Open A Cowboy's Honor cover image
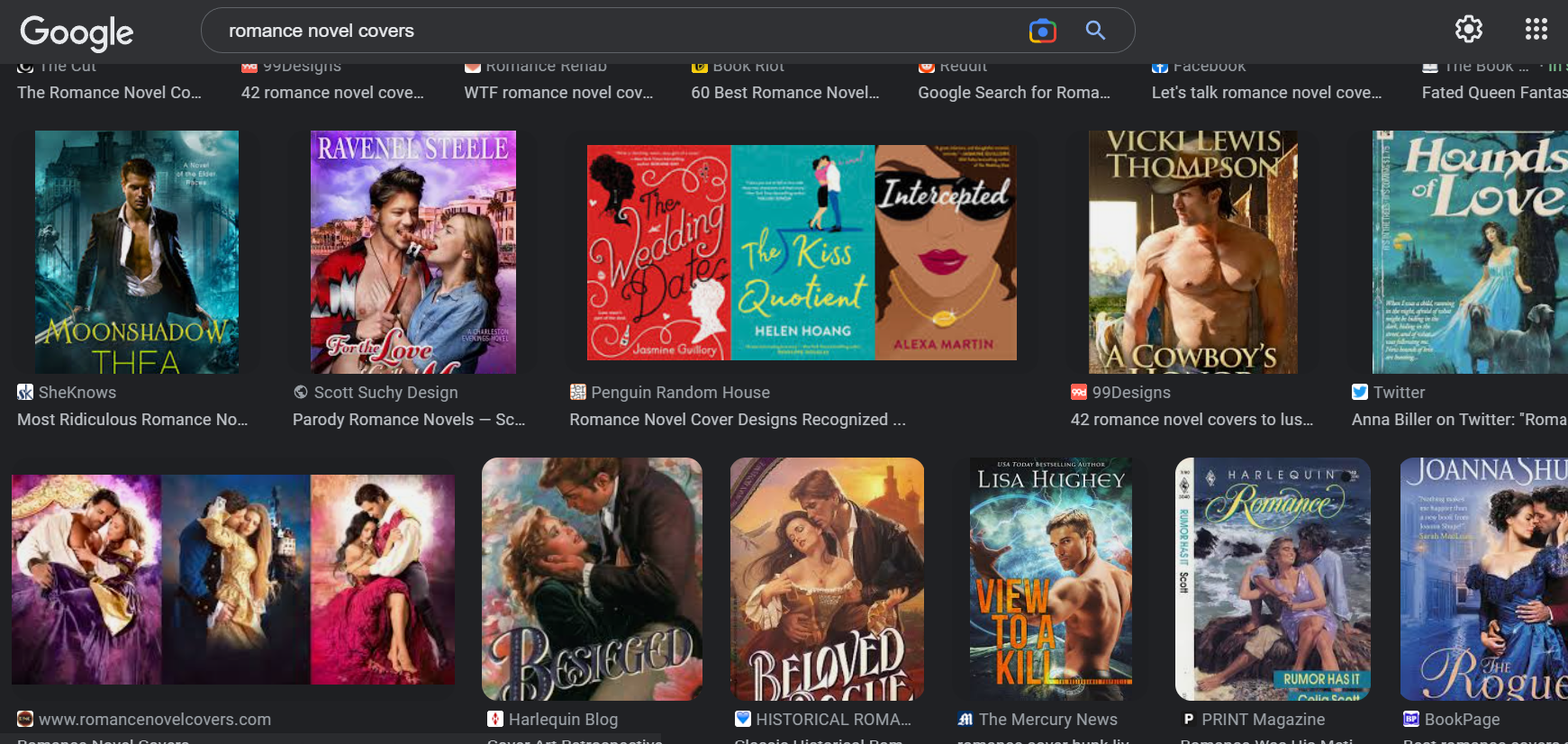The height and width of the screenshot is (744, 1568). (1192, 252)
